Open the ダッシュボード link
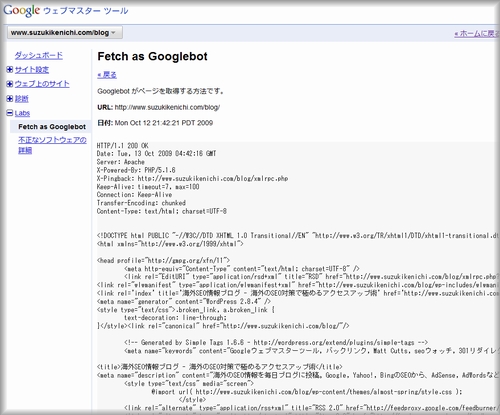The width and height of the screenshot is (500, 415). point(39,55)
